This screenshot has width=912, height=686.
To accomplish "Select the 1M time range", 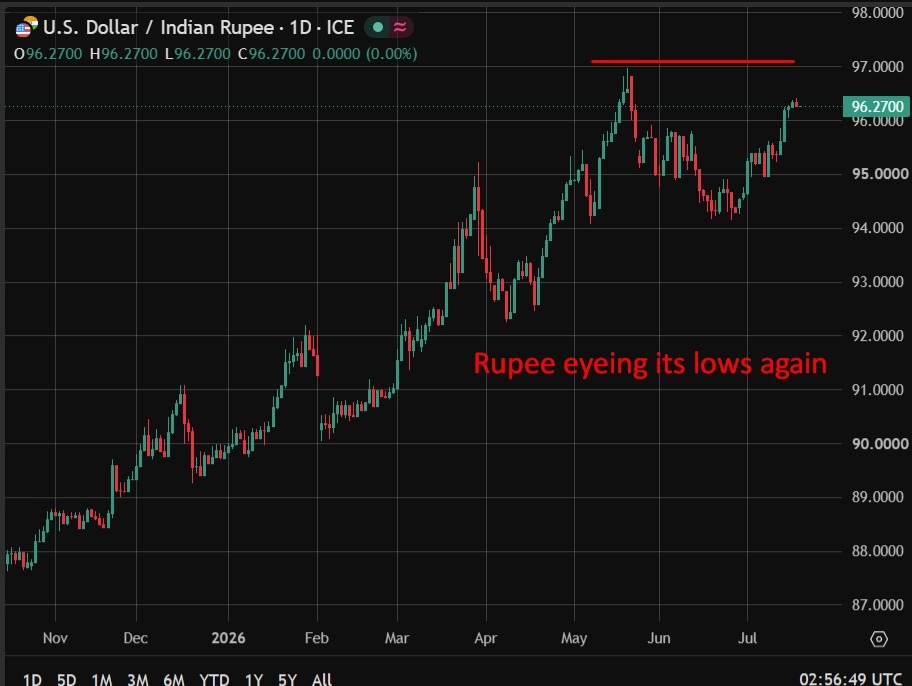I will tap(102, 679).
